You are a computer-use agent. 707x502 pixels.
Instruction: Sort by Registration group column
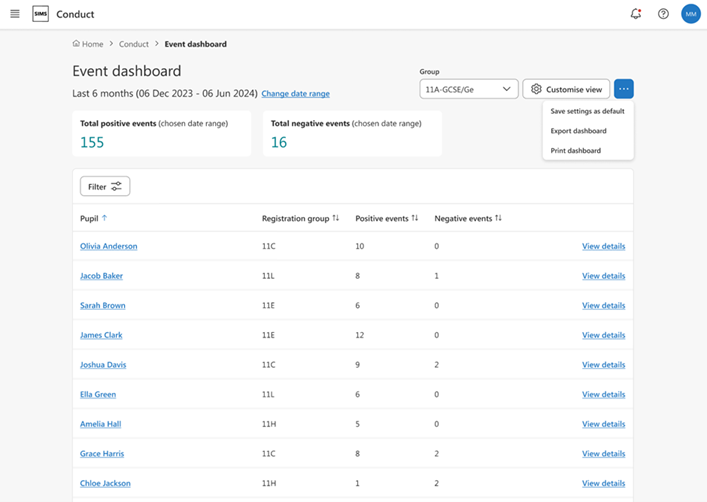(336, 218)
